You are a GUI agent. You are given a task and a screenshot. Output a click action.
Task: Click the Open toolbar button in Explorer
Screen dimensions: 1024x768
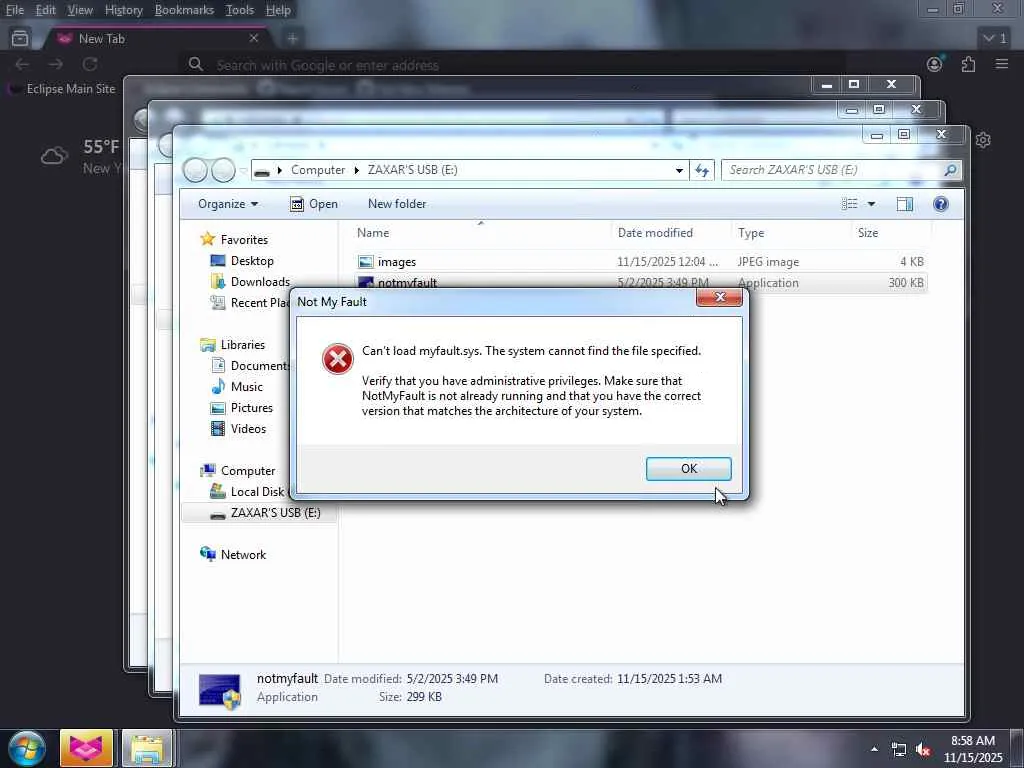(x=314, y=204)
